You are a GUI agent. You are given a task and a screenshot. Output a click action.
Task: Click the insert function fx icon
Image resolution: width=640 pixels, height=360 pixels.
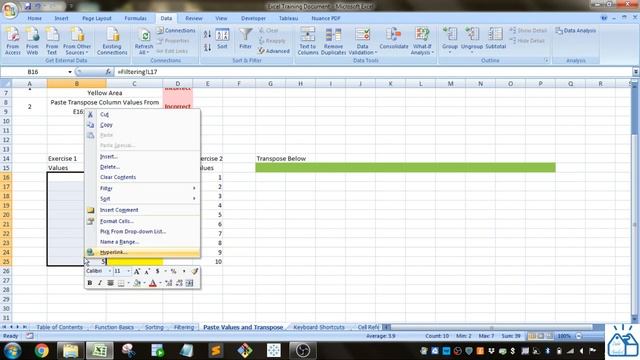point(108,72)
